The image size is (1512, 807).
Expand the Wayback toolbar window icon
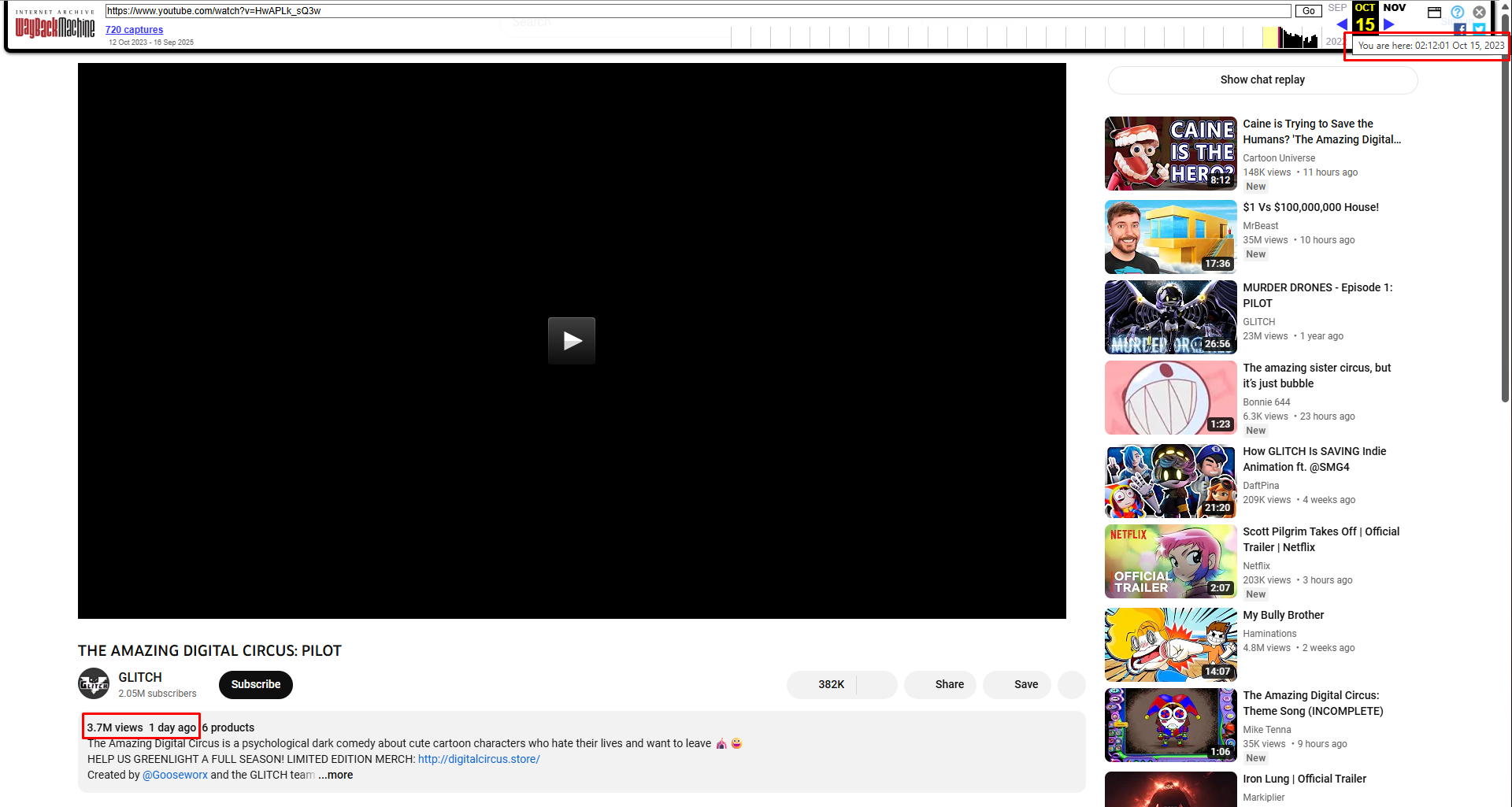click(1435, 12)
